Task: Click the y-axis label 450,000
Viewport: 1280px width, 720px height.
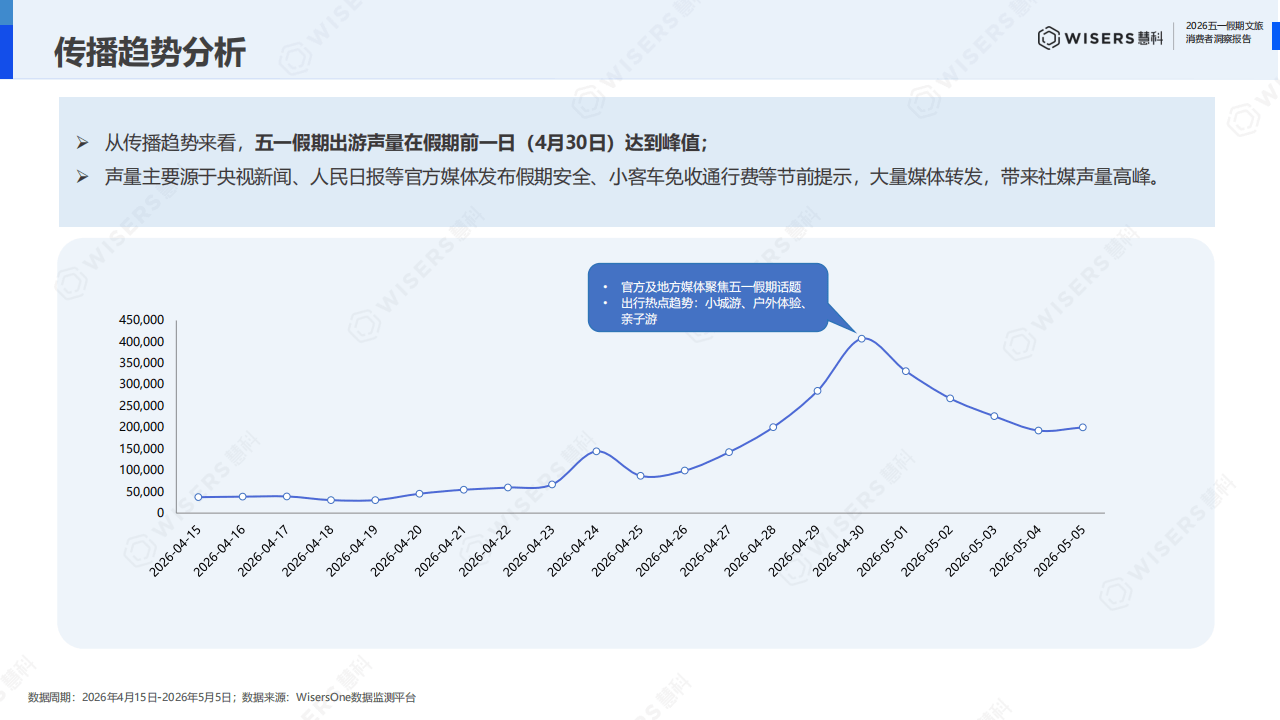Action: (x=141, y=320)
